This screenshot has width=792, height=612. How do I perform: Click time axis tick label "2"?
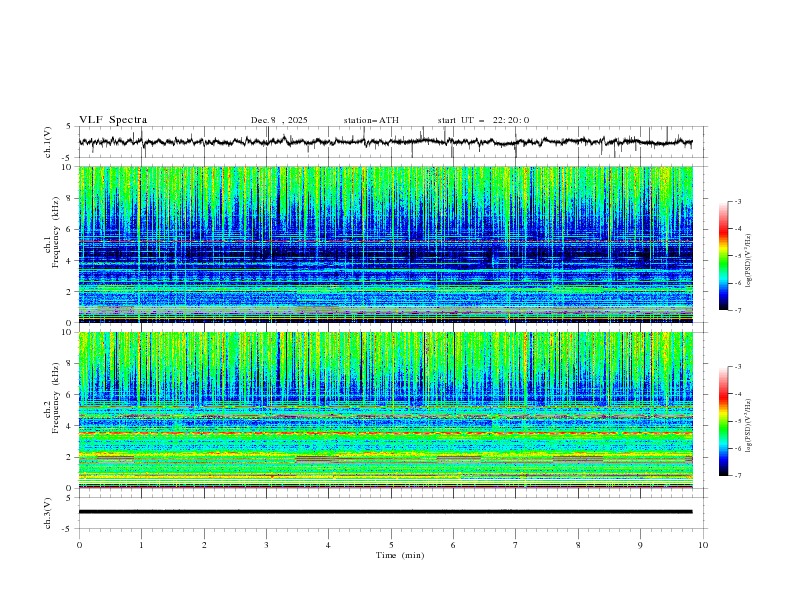tap(204, 545)
